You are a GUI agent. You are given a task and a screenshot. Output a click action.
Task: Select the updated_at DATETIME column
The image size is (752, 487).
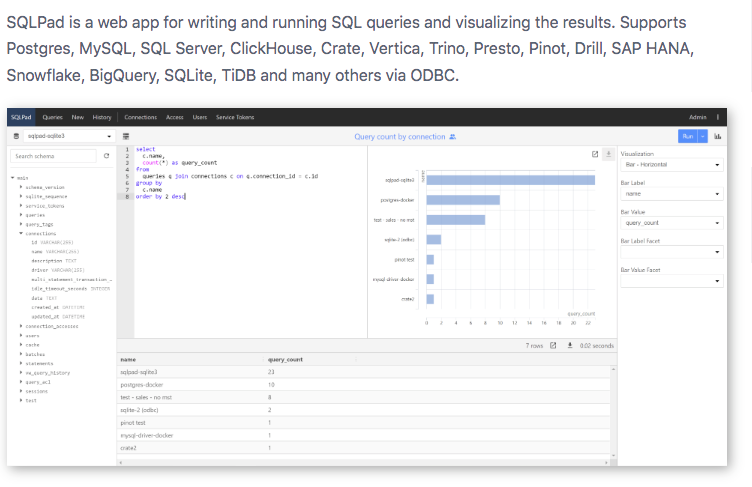[58, 317]
